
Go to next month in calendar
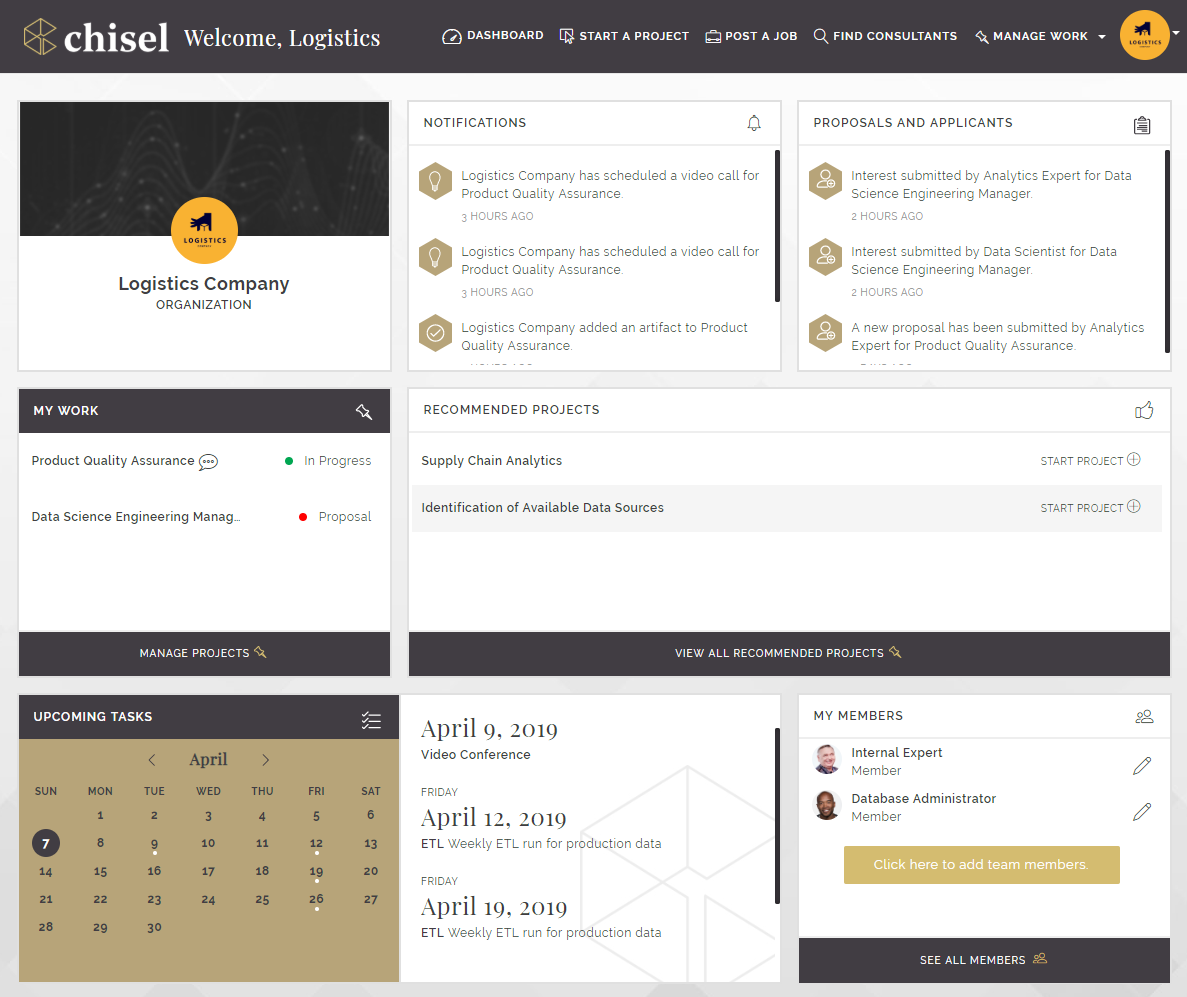(x=265, y=760)
